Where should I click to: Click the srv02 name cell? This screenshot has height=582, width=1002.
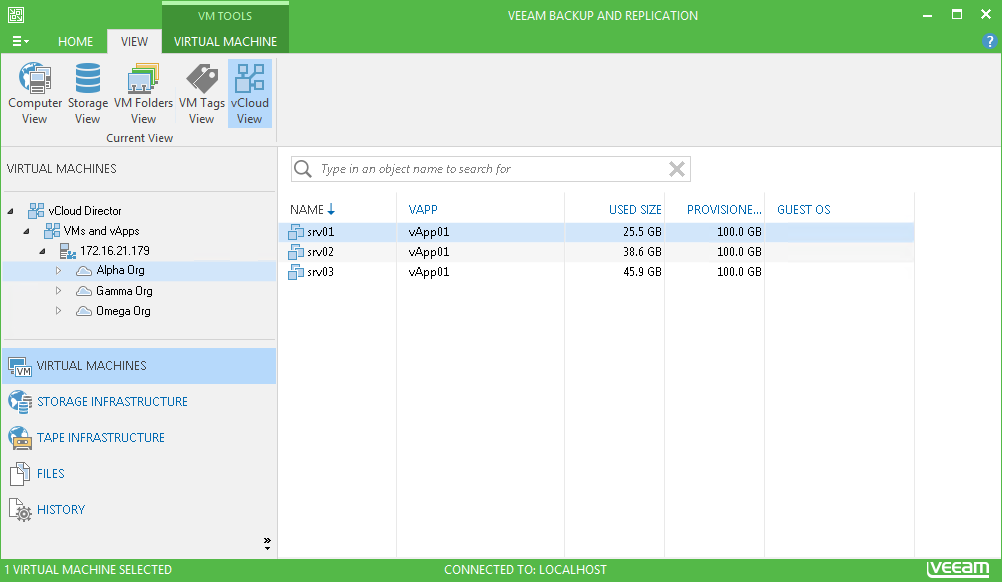pos(320,252)
